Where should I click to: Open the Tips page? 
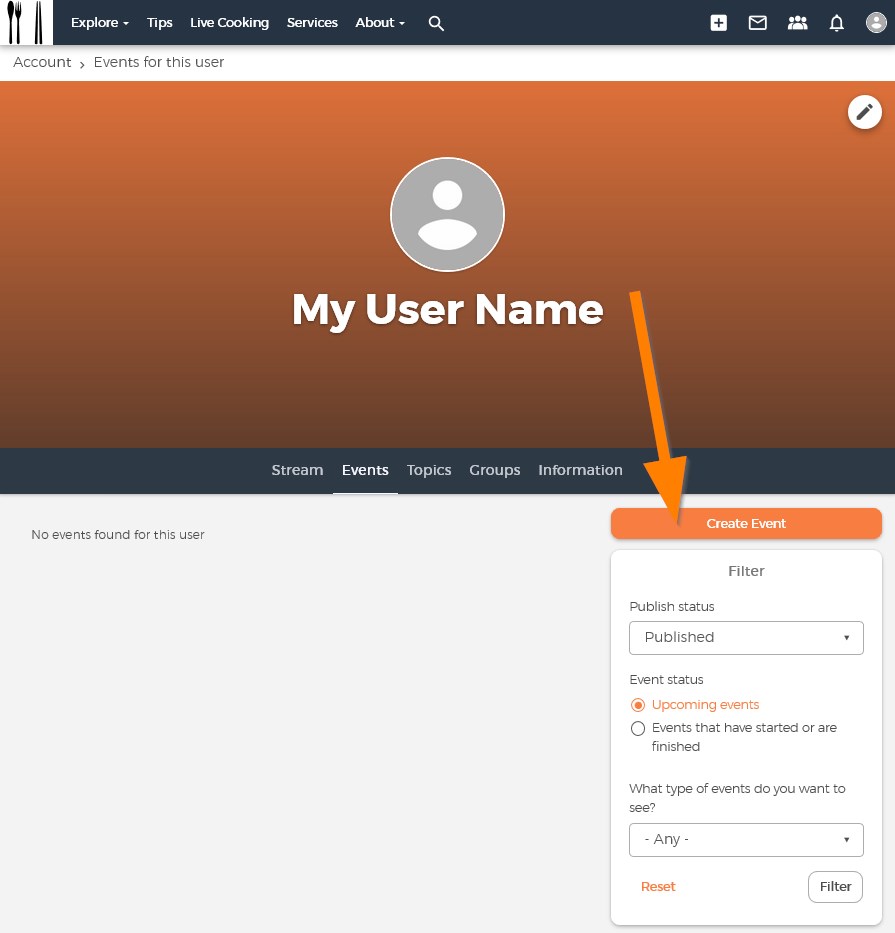(x=159, y=23)
